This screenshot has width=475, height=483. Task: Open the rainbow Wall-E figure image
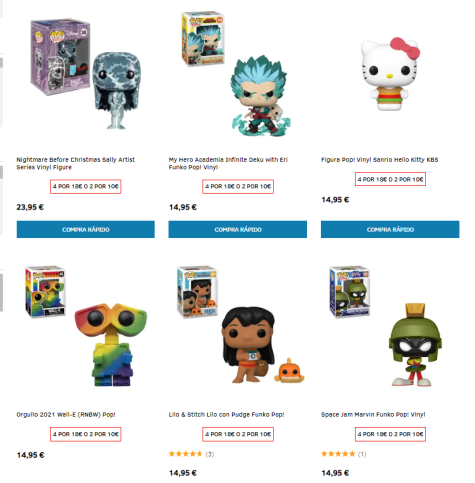coord(86,327)
